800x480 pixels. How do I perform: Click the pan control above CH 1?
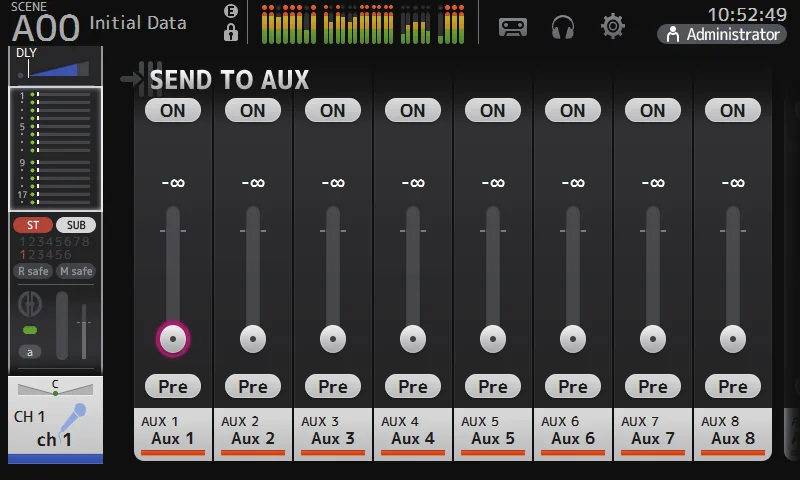tap(55, 388)
